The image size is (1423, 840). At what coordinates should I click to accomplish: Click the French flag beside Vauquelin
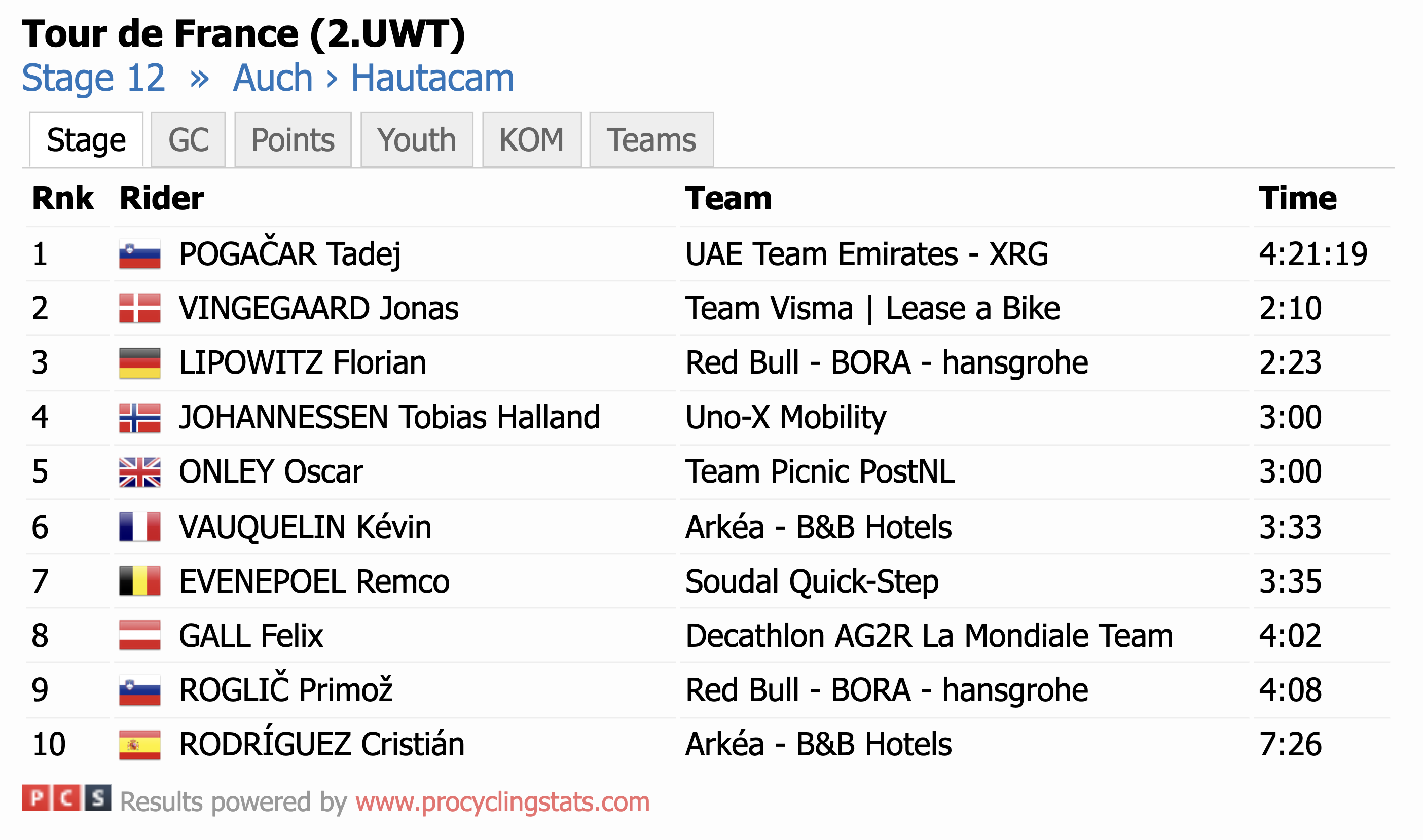(x=140, y=527)
